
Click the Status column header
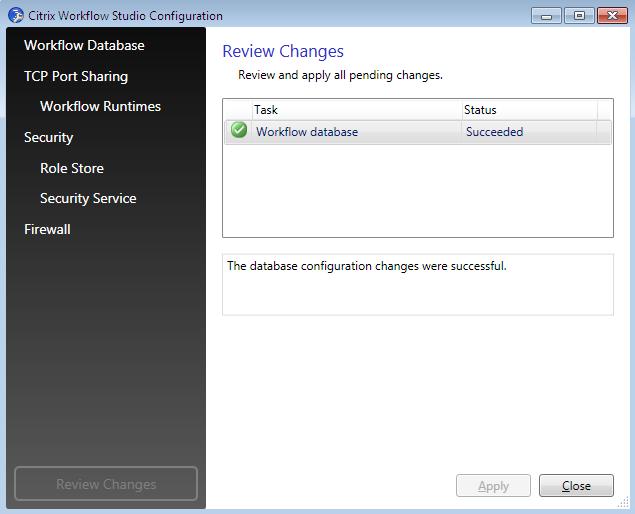[530, 110]
